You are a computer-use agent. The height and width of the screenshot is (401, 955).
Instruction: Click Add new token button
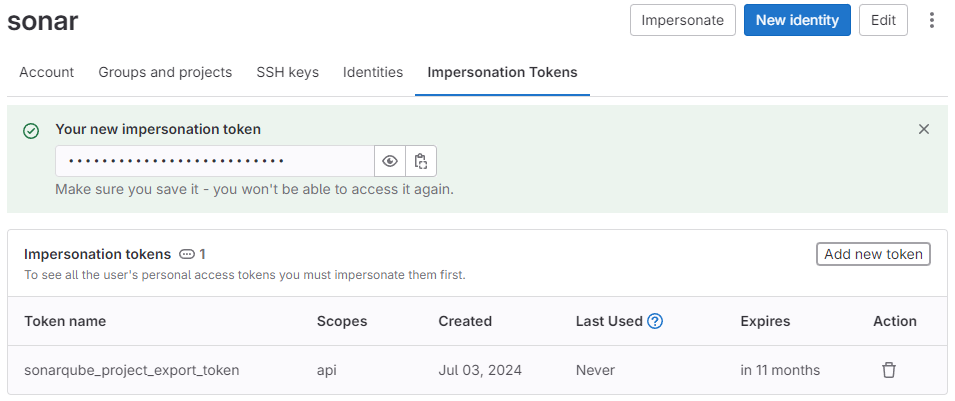pyautogui.click(x=873, y=254)
